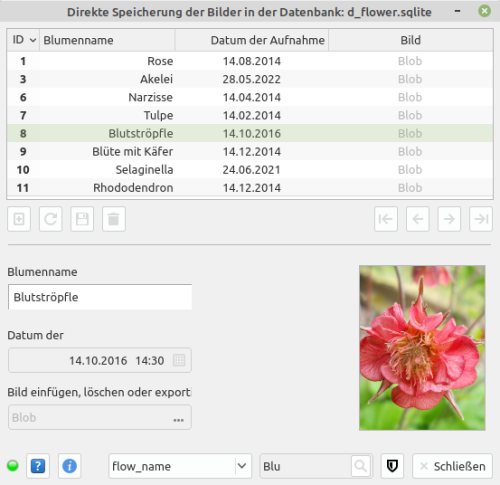Minimize the window via dash button
This screenshot has width=500, height=485.
point(458,11)
